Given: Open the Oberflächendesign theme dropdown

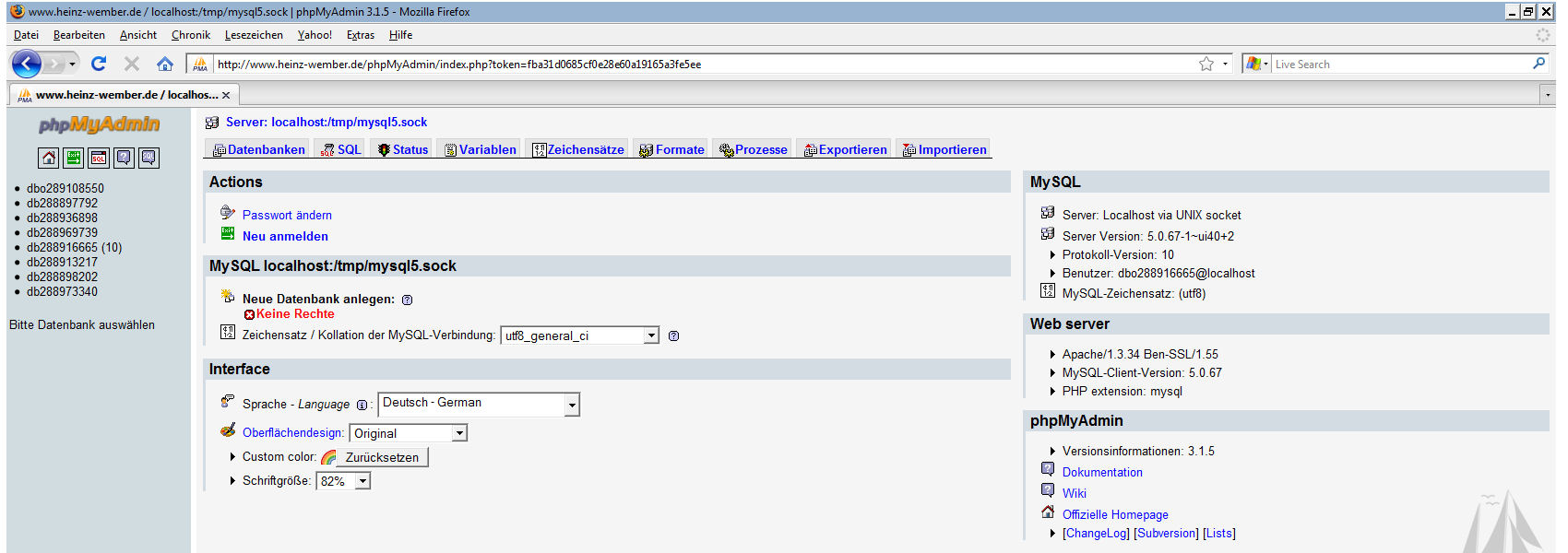Looking at the screenshot, I should click(409, 433).
